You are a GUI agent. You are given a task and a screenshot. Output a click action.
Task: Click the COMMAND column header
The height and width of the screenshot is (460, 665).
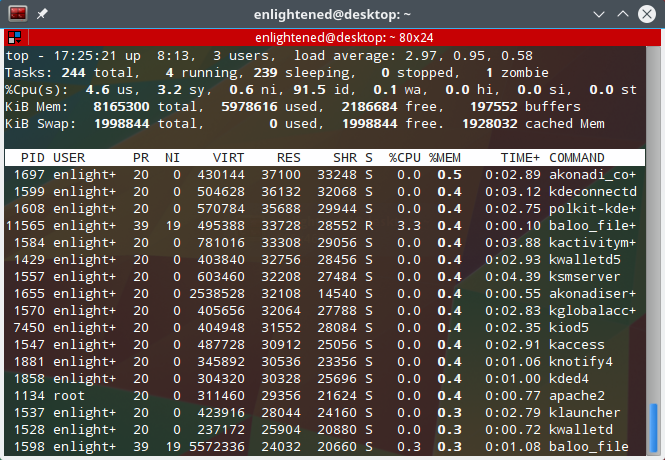576,158
